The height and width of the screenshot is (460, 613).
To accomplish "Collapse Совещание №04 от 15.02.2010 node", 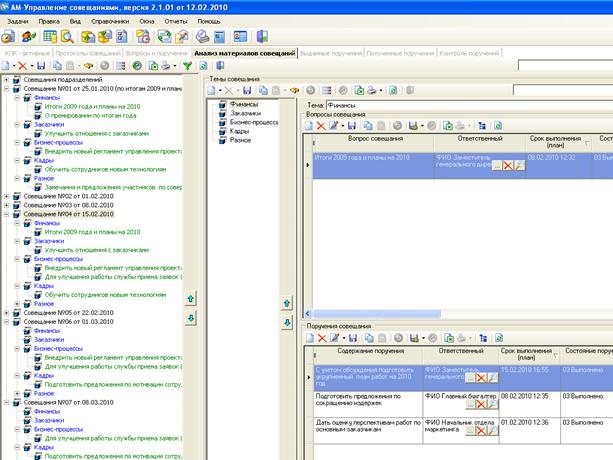I will 5,214.
